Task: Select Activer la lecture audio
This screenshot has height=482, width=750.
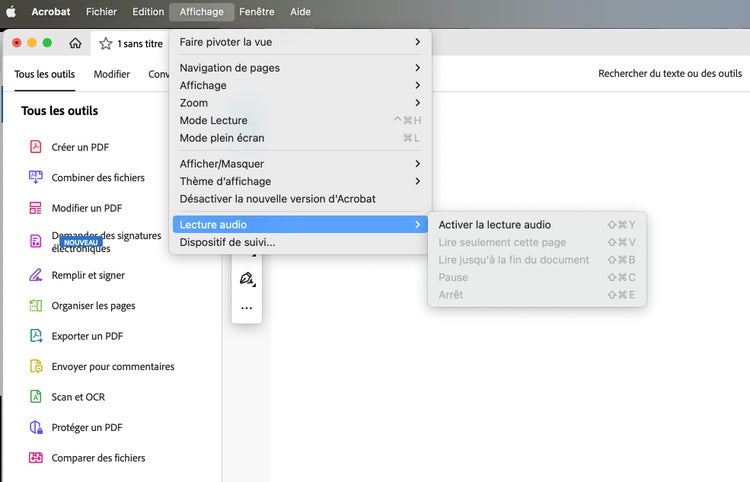Action: pyautogui.click(x=495, y=225)
